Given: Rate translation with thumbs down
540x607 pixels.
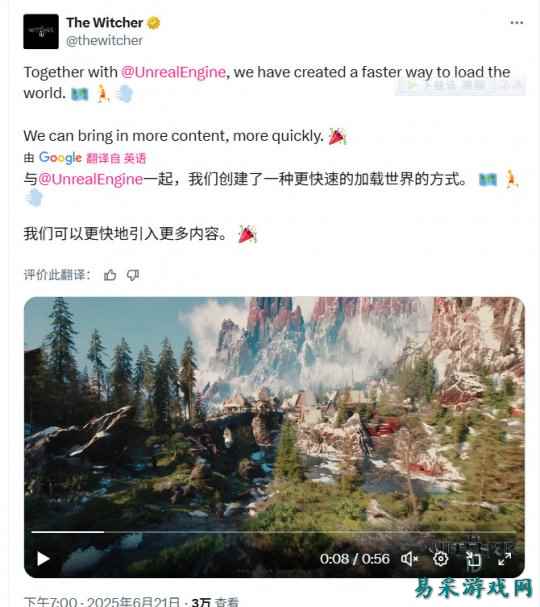Looking at the screenshot, I should click(x=133, y=275).
